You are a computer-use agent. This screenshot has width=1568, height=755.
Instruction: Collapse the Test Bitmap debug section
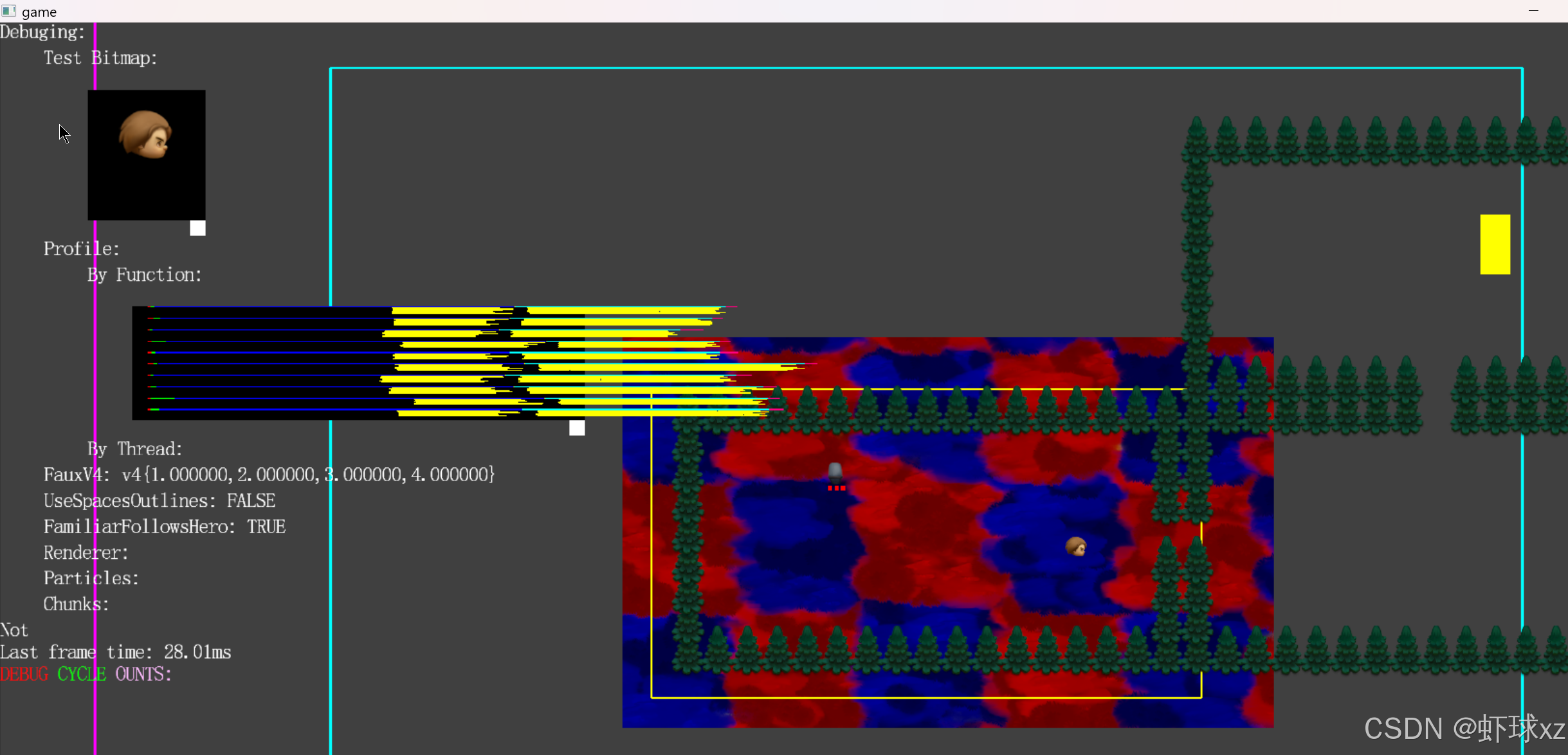(x=100, y=58)
